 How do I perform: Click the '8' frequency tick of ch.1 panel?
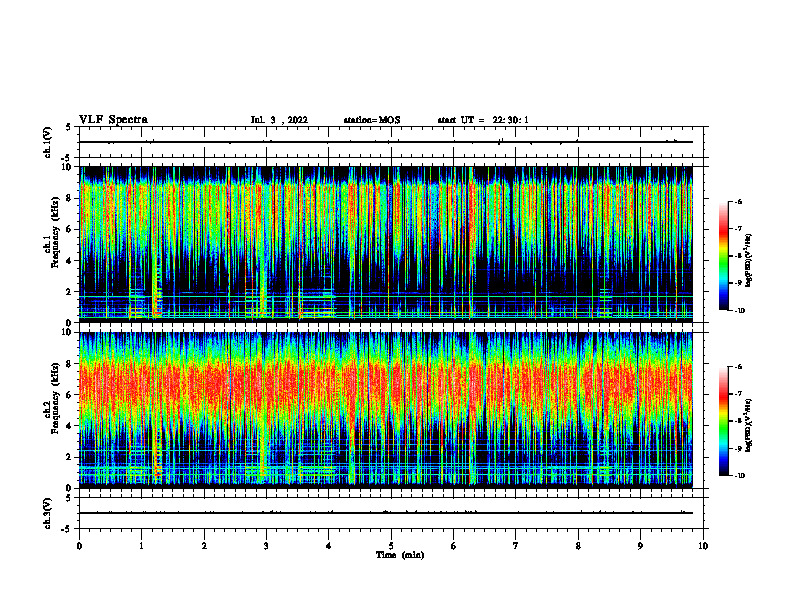(70, 198)
